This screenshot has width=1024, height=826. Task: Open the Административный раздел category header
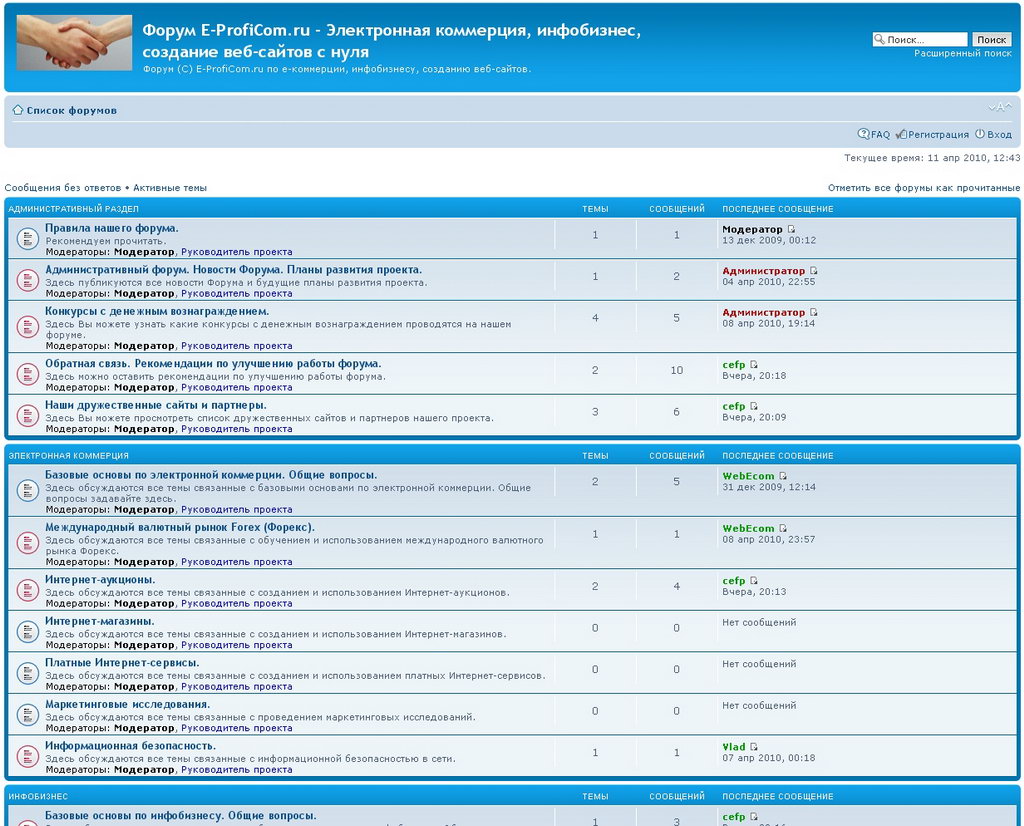(73, 209)
